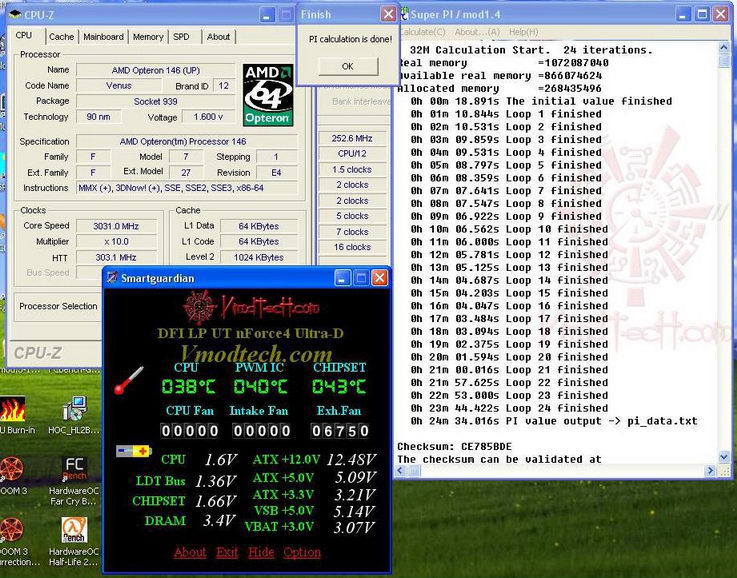Image resolution: width=737 pixels, height=578 pixels.
Task: Open the Mainboard tab in CPU-Z
Action: pyautogui.click(x=103, y=37)
